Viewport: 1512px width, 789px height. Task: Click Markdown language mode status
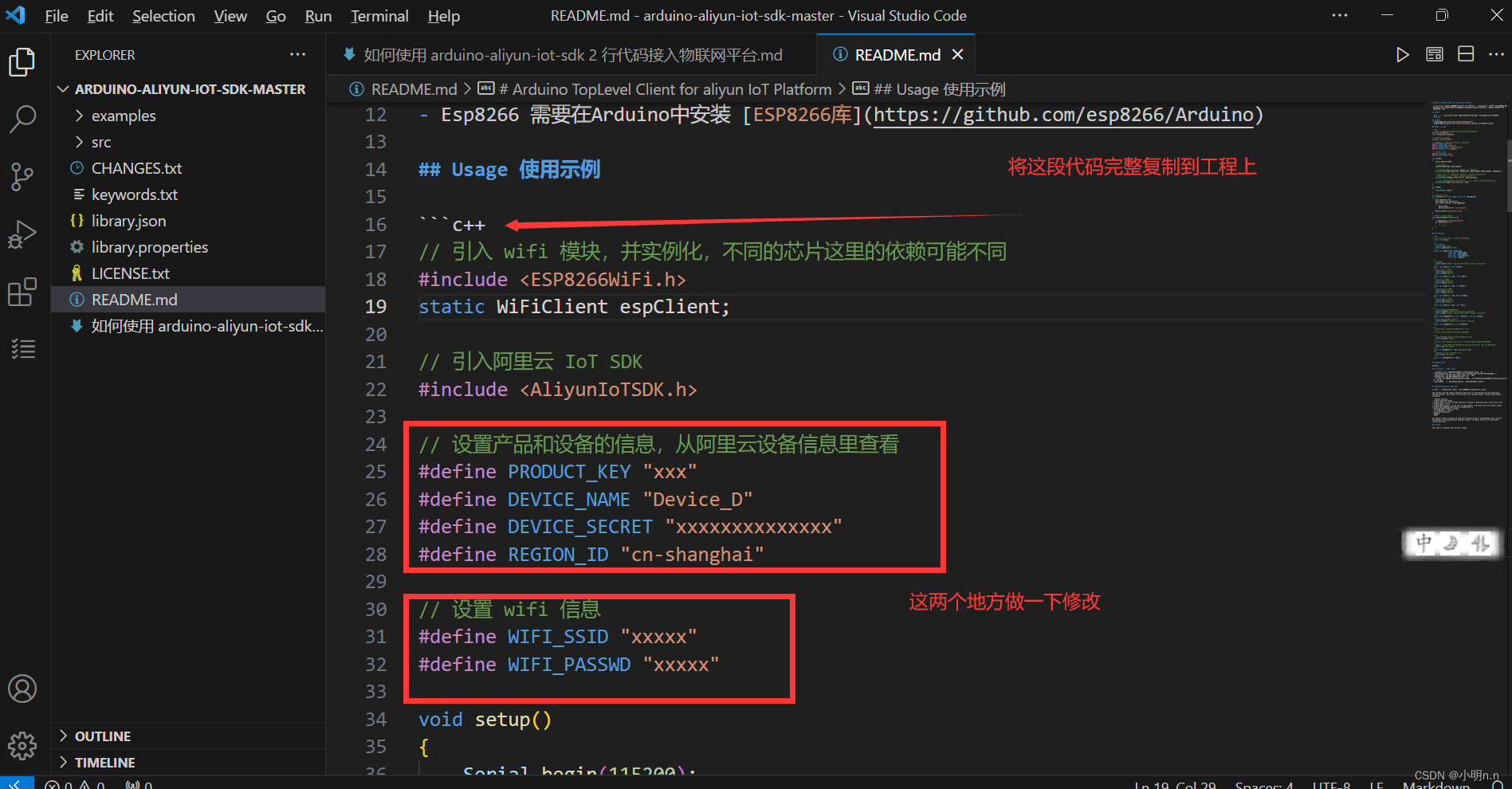1435,785
